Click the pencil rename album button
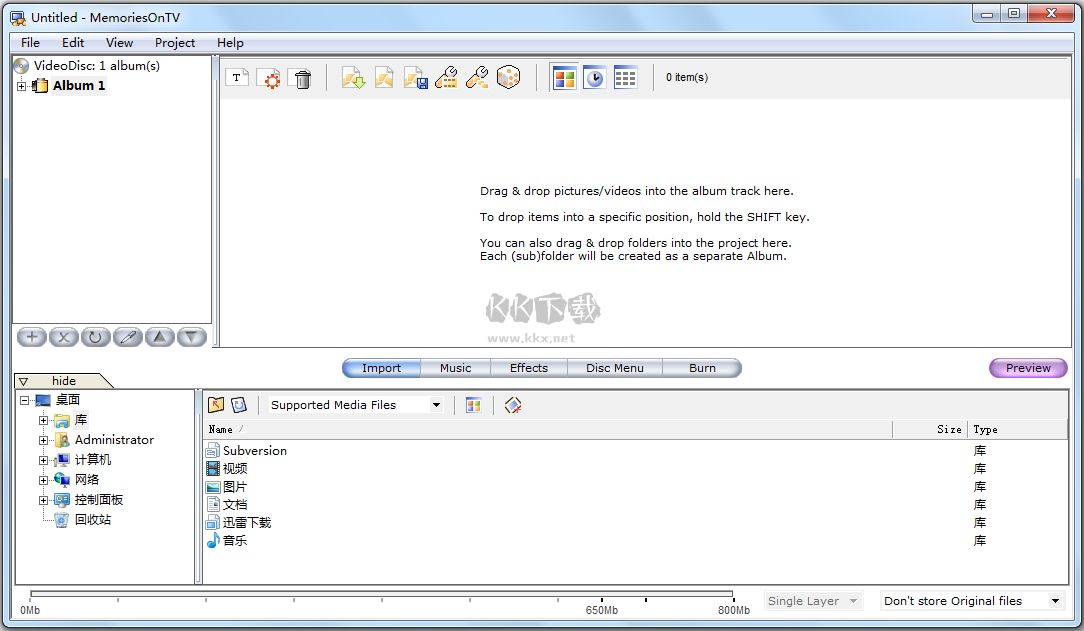Viewport: 1084px width, 631px height. [x=127, y=337]
